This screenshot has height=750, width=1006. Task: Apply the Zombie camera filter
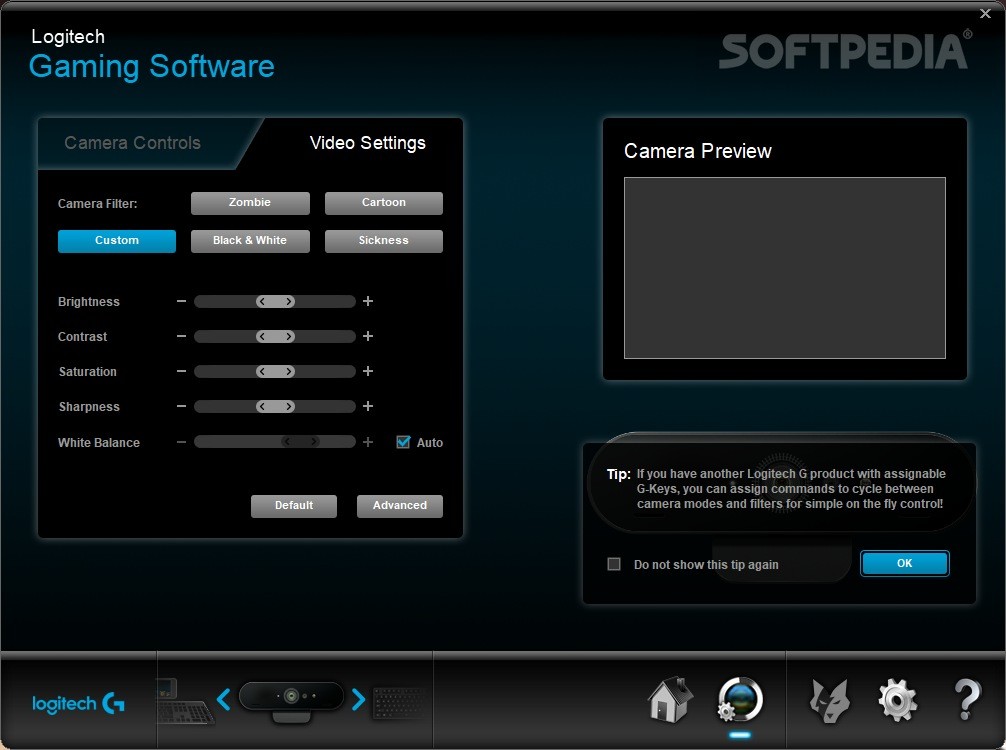[x=250, y=203]
